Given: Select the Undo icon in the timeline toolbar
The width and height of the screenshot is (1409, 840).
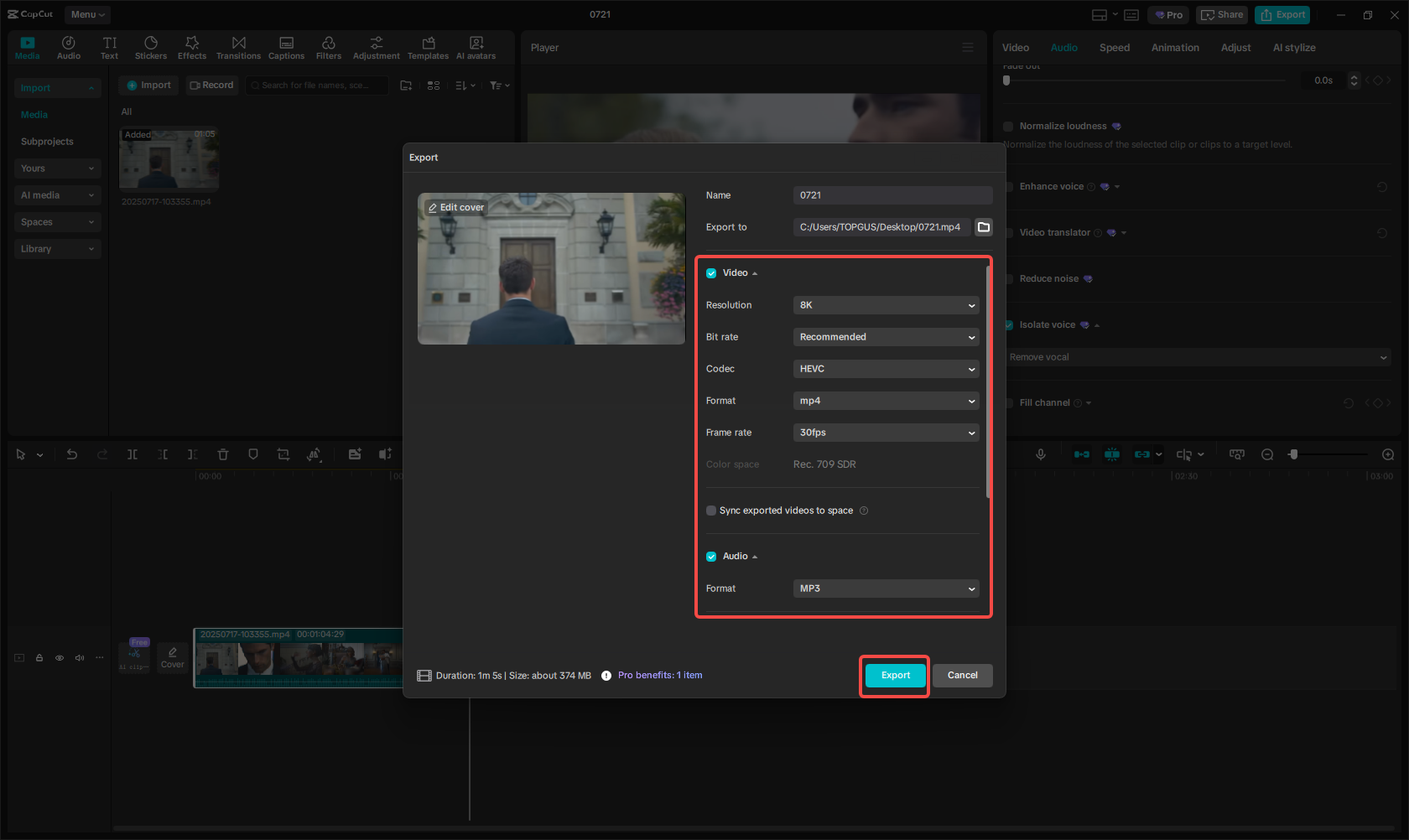Looking at the screenshot, I should pyautogui.click(x=72, y=454).
